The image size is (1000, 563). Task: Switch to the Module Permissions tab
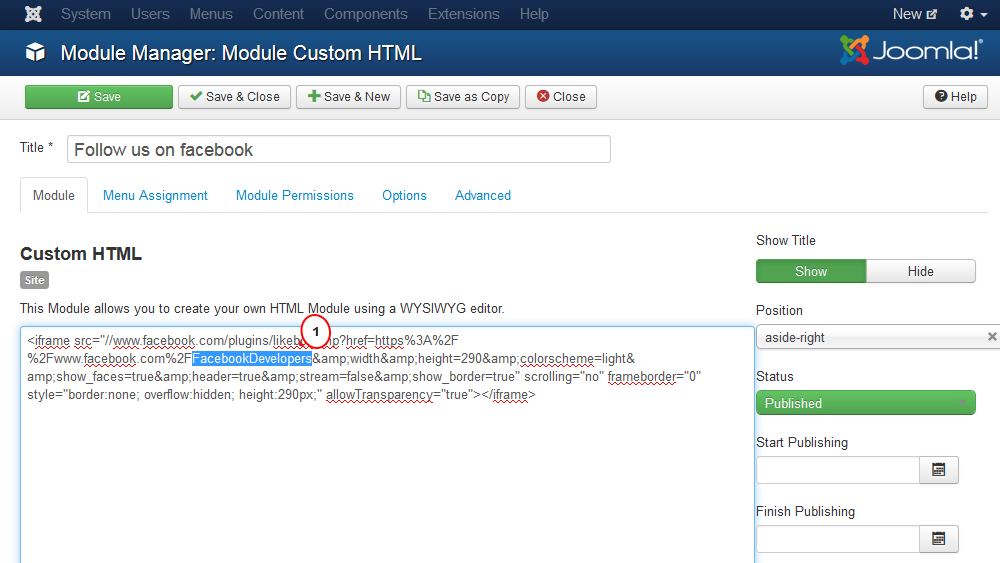coord(295,196)
